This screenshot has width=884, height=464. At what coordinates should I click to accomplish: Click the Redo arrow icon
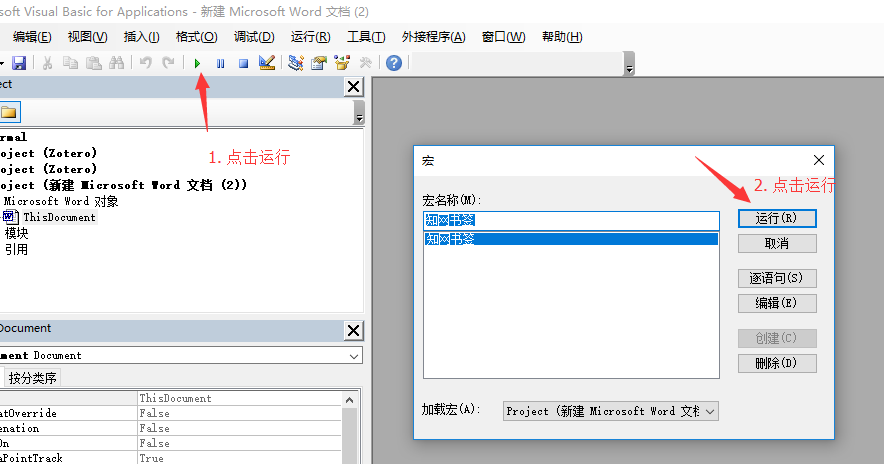point(168,63)
